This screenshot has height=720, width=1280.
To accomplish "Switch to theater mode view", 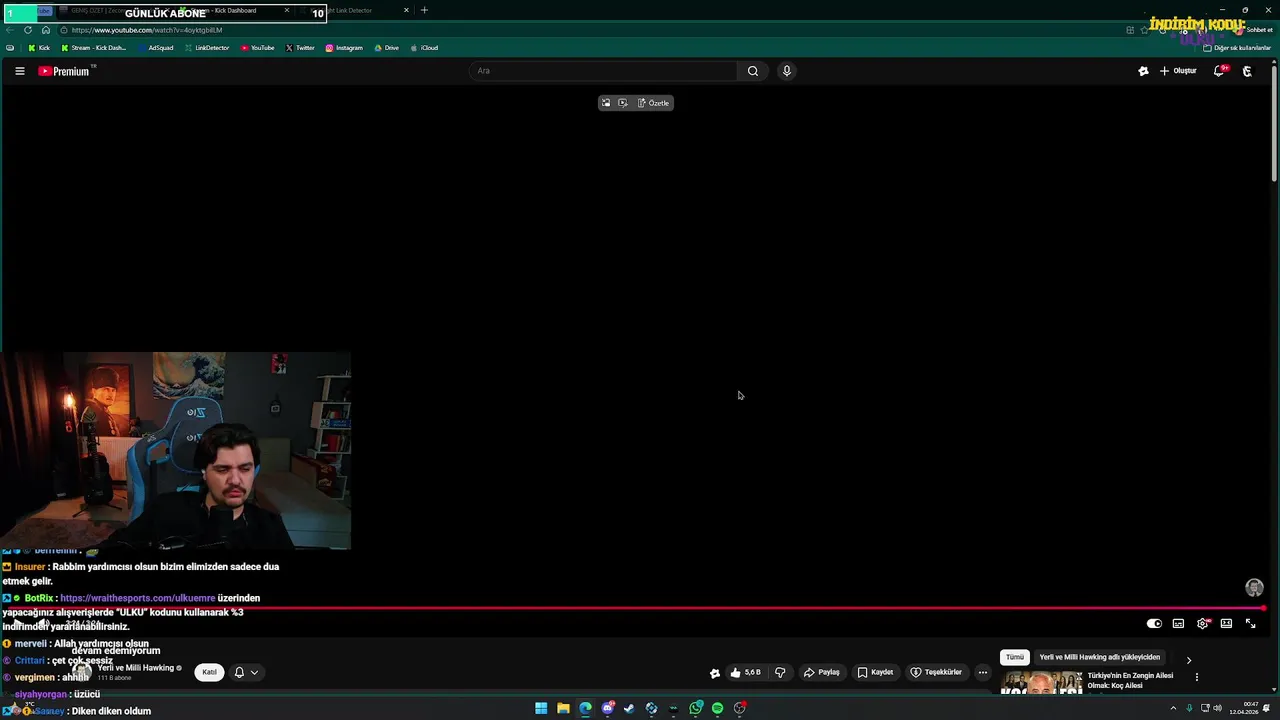I will (x=1226, y=624).
